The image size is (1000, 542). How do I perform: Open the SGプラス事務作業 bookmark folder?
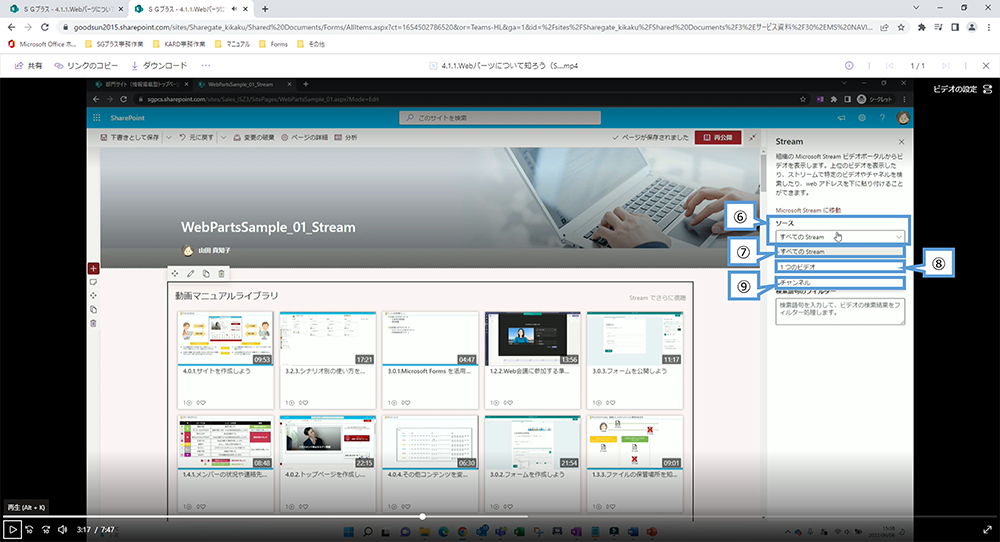(x=114, y=44)
